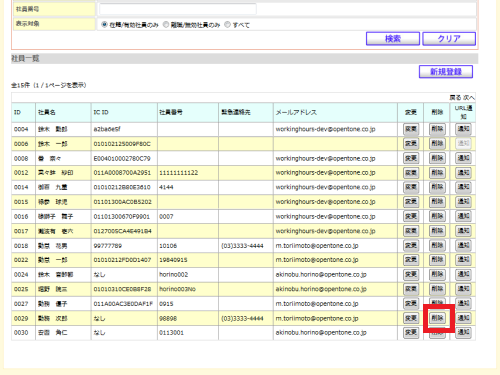This screenshot has height=375, width=500.
Task: Click 通知 button for employee 0017
Action: click(x=463, y=231)
